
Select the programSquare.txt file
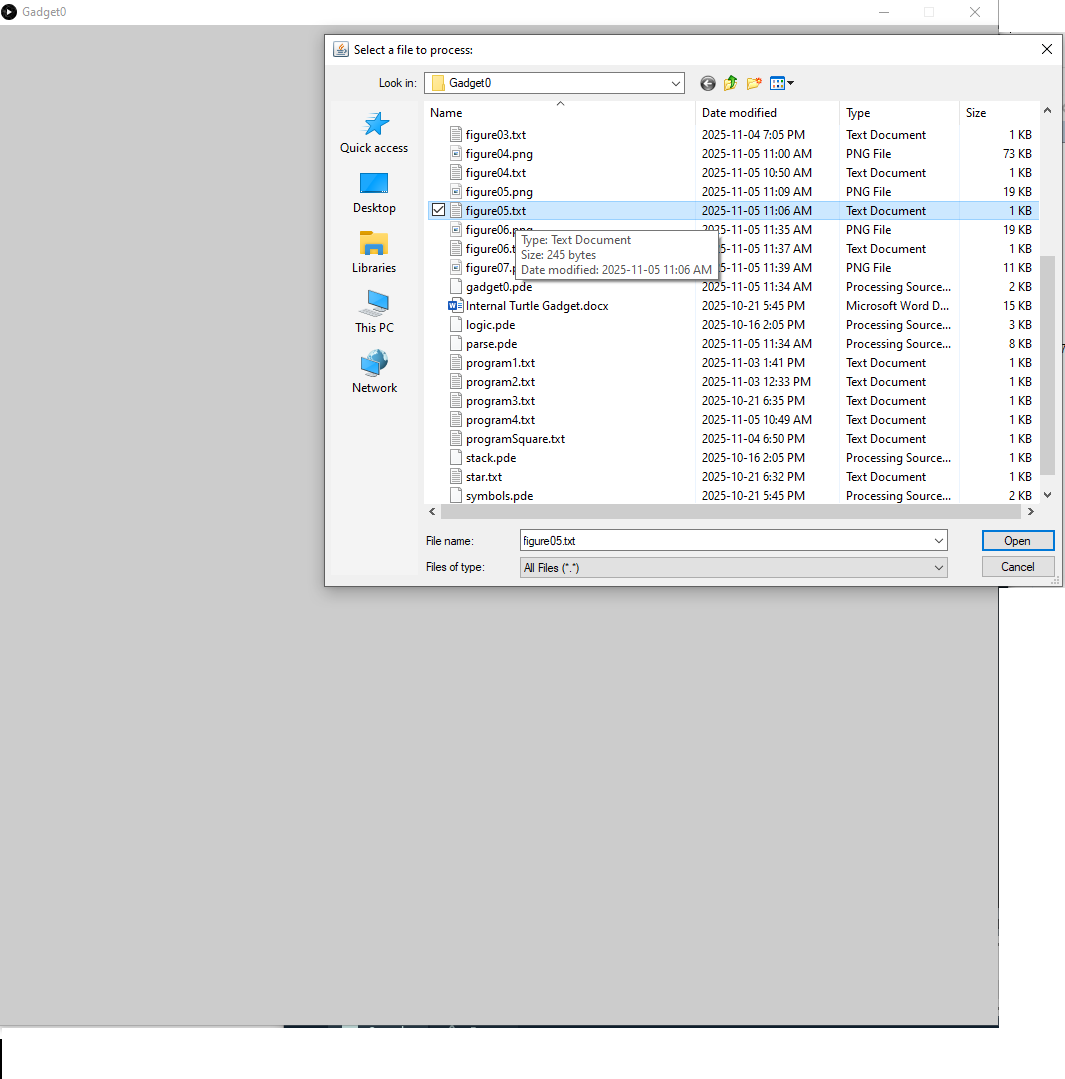[x=515, y=439]
